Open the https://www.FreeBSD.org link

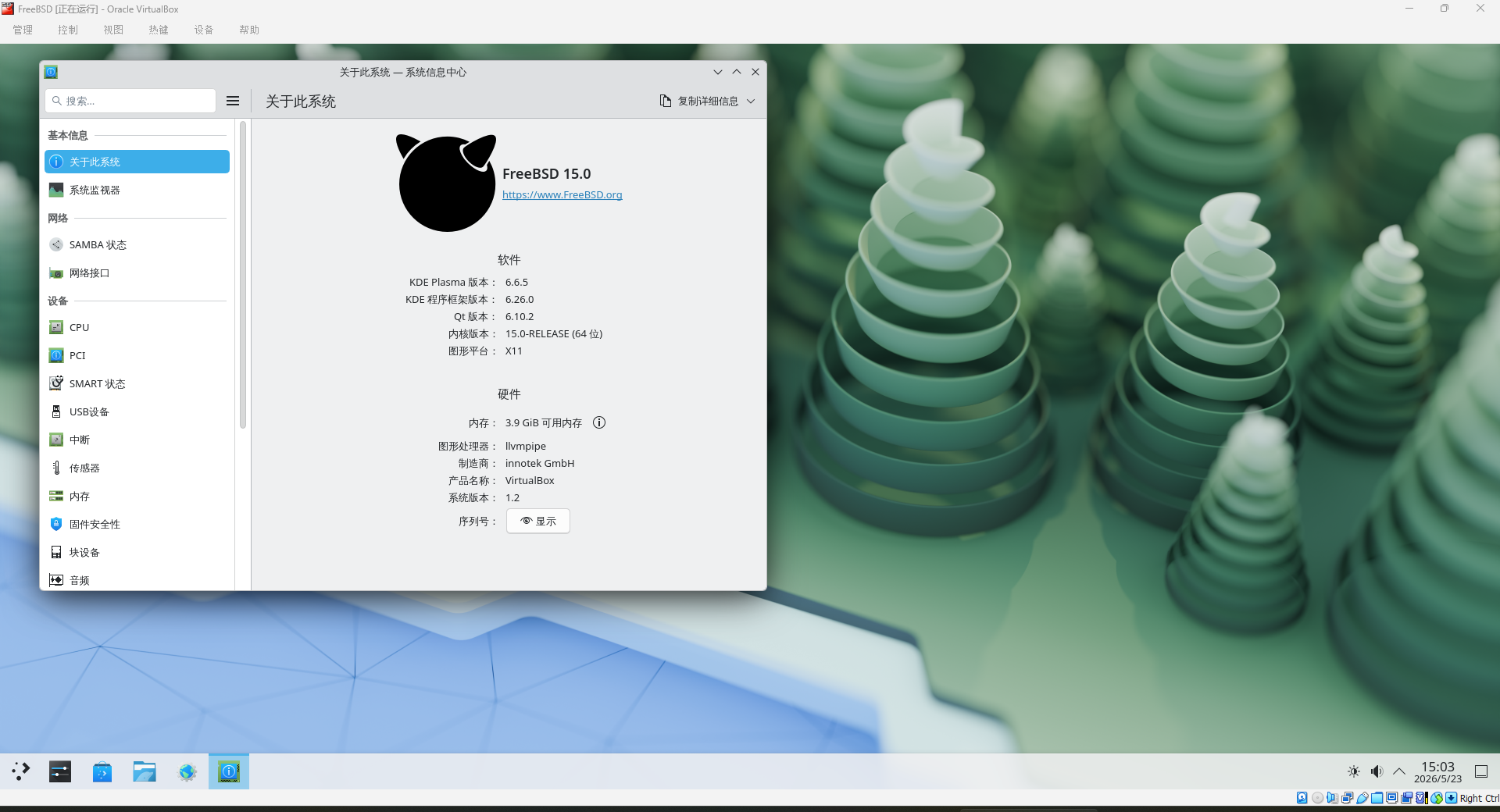tap(562, 194)
